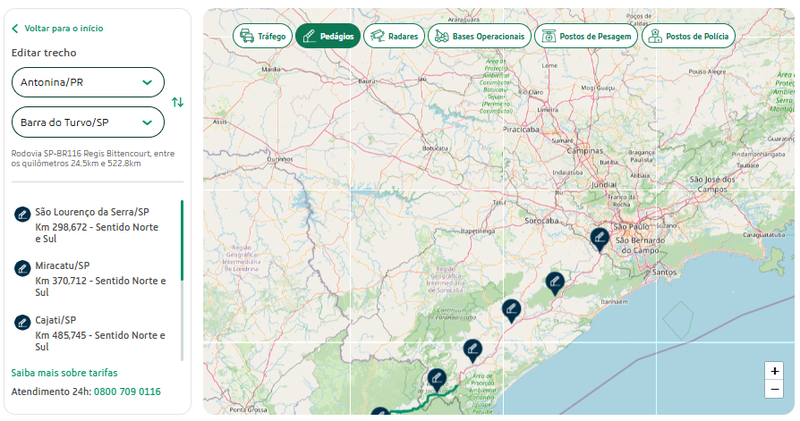Zoom in the map with plus button

(x=774, y=370)
